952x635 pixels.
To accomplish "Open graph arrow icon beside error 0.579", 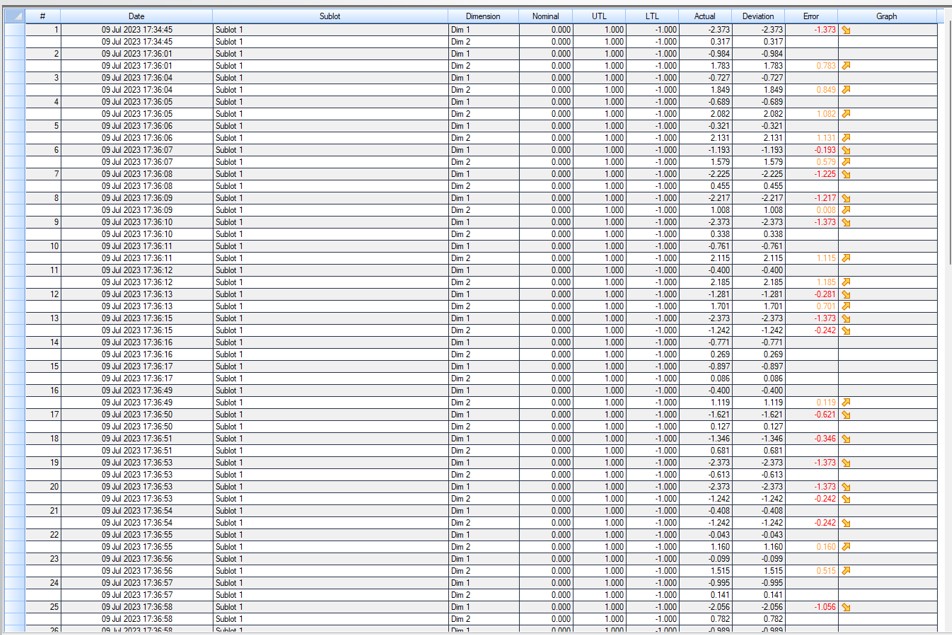I will (846, 162).
